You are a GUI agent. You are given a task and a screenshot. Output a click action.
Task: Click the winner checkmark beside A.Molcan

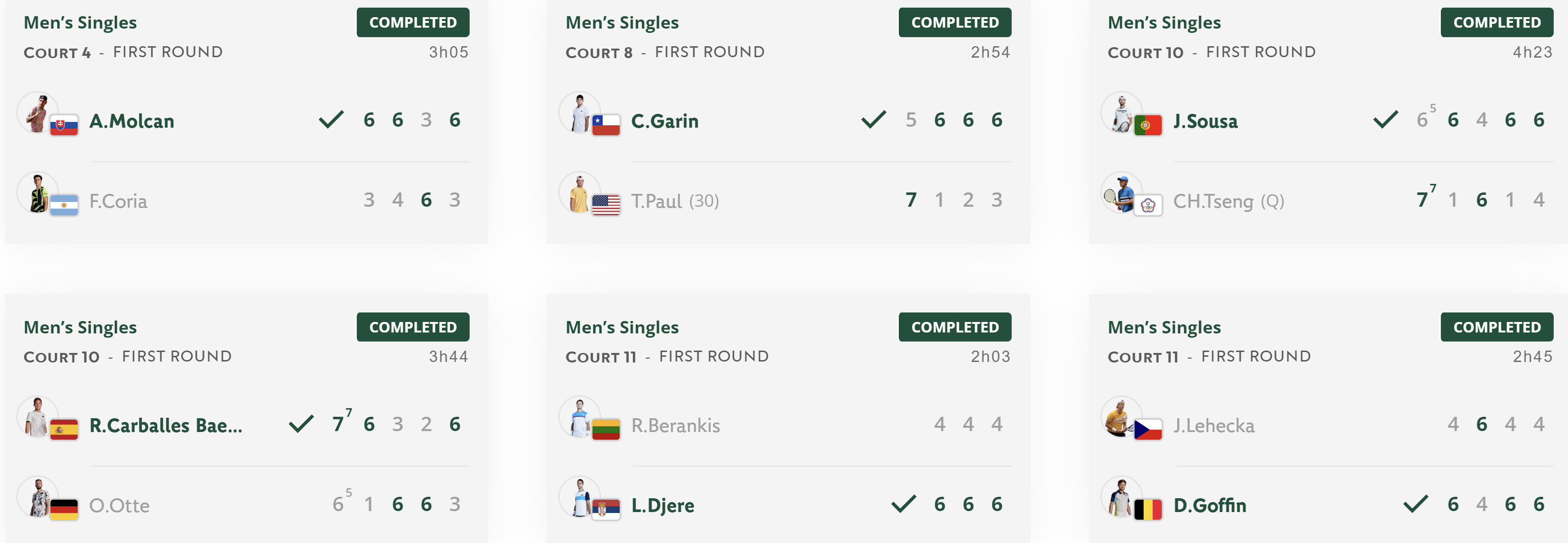(x=331, y=119)
